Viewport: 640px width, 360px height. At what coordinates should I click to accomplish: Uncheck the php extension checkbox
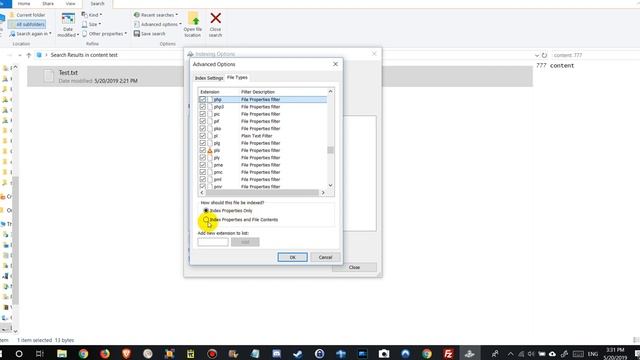(202, 100)
